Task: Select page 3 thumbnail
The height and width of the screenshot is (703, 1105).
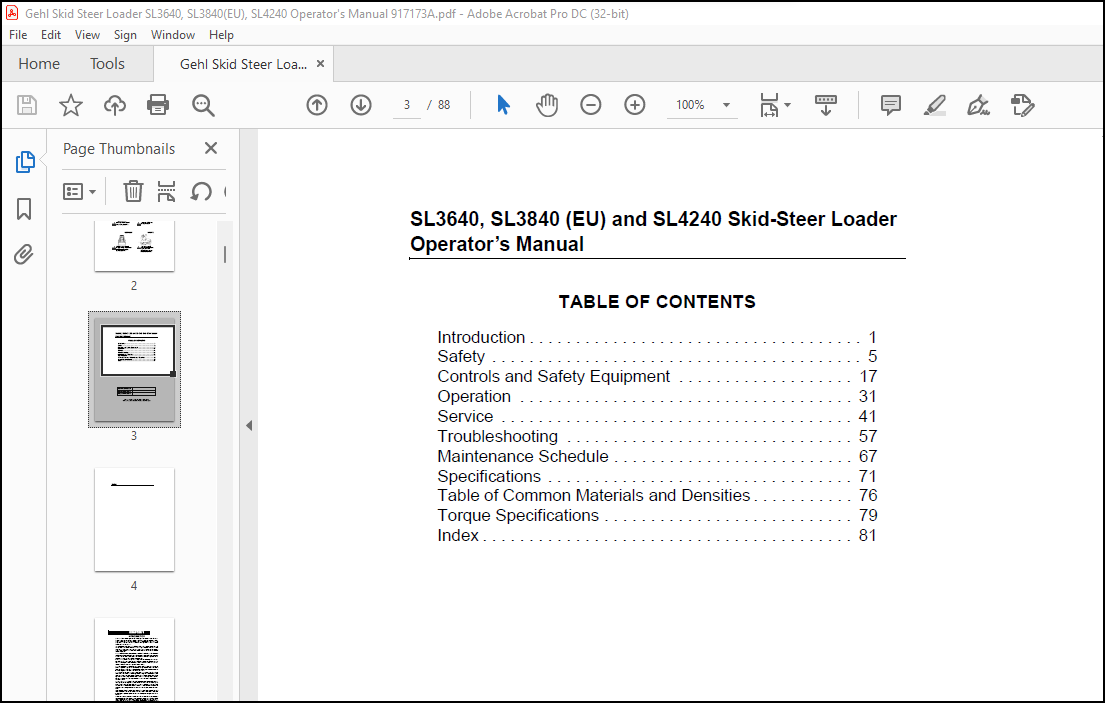Action: point(134,369)
